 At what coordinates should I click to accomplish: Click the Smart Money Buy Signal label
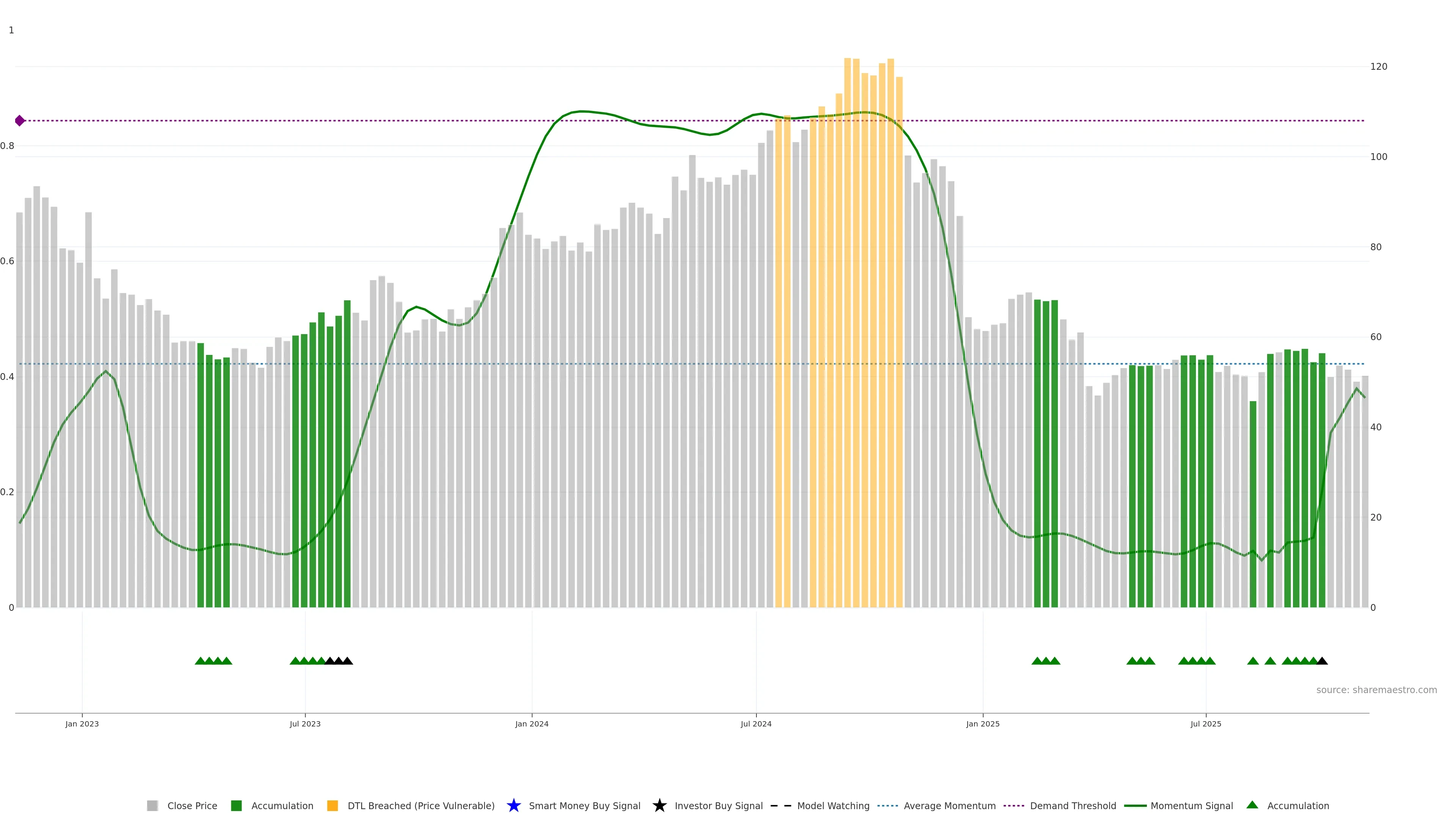(x=584, y=805)
